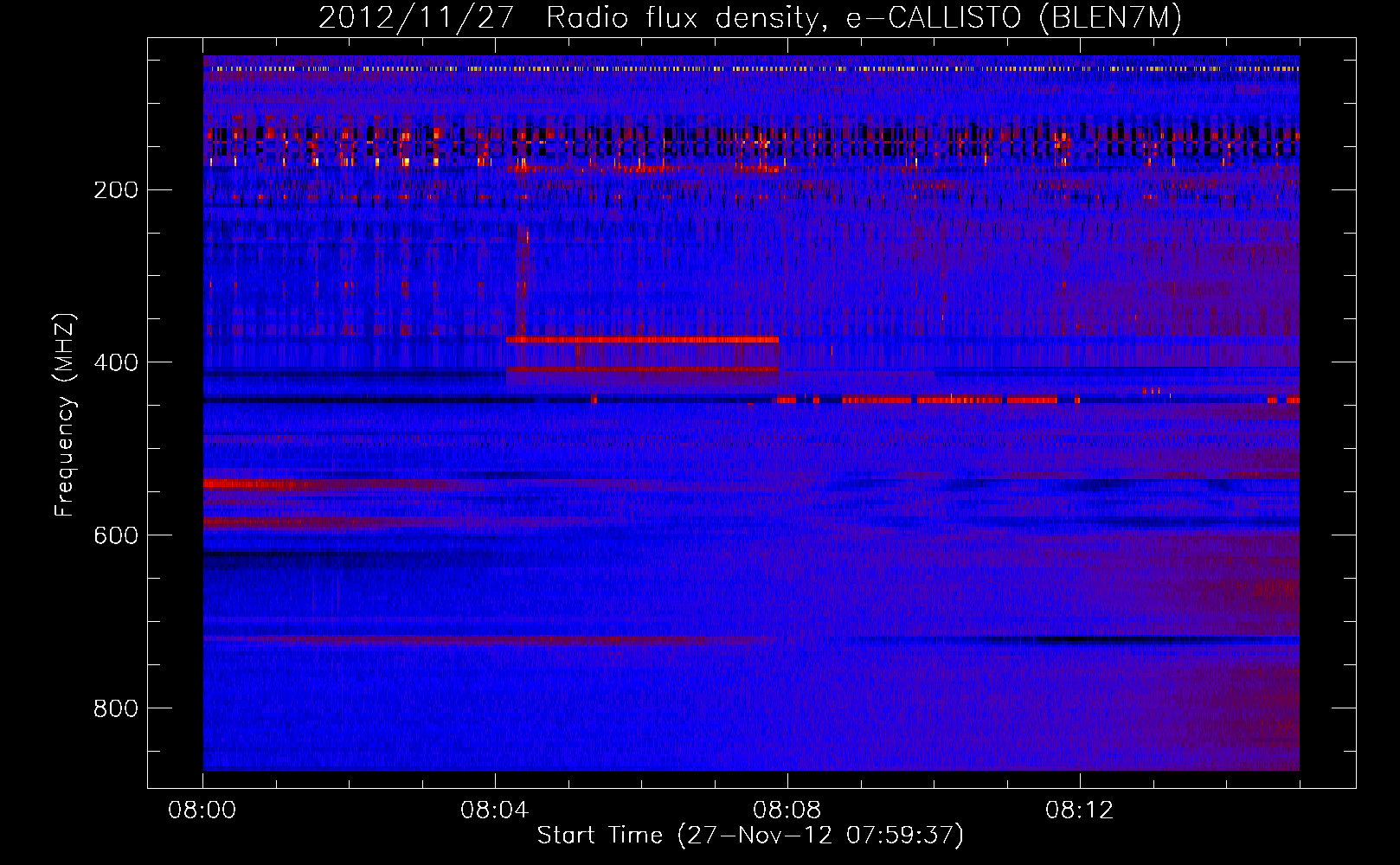Screen dimensions: 1400x865
Task: Click the 08:04 time tick label
Action: coord(495,811)
